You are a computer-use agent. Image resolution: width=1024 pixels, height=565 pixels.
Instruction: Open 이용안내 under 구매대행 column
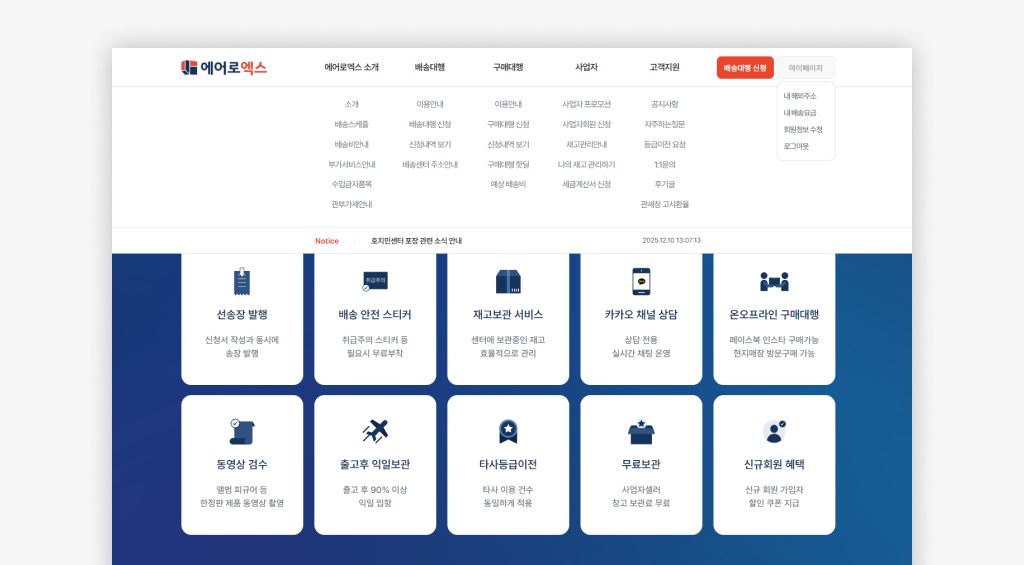coord(508,105)
